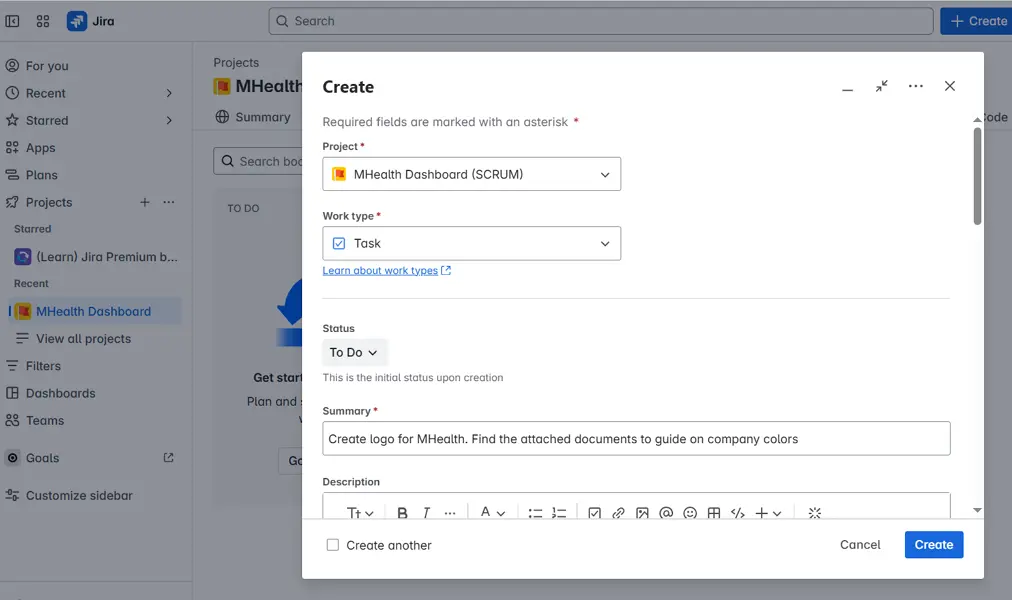The width and height of the screenshot is (1012, 600).
Task: Mention someone with the @ icon
Action: pyautogui.click(x=666, y=513)
